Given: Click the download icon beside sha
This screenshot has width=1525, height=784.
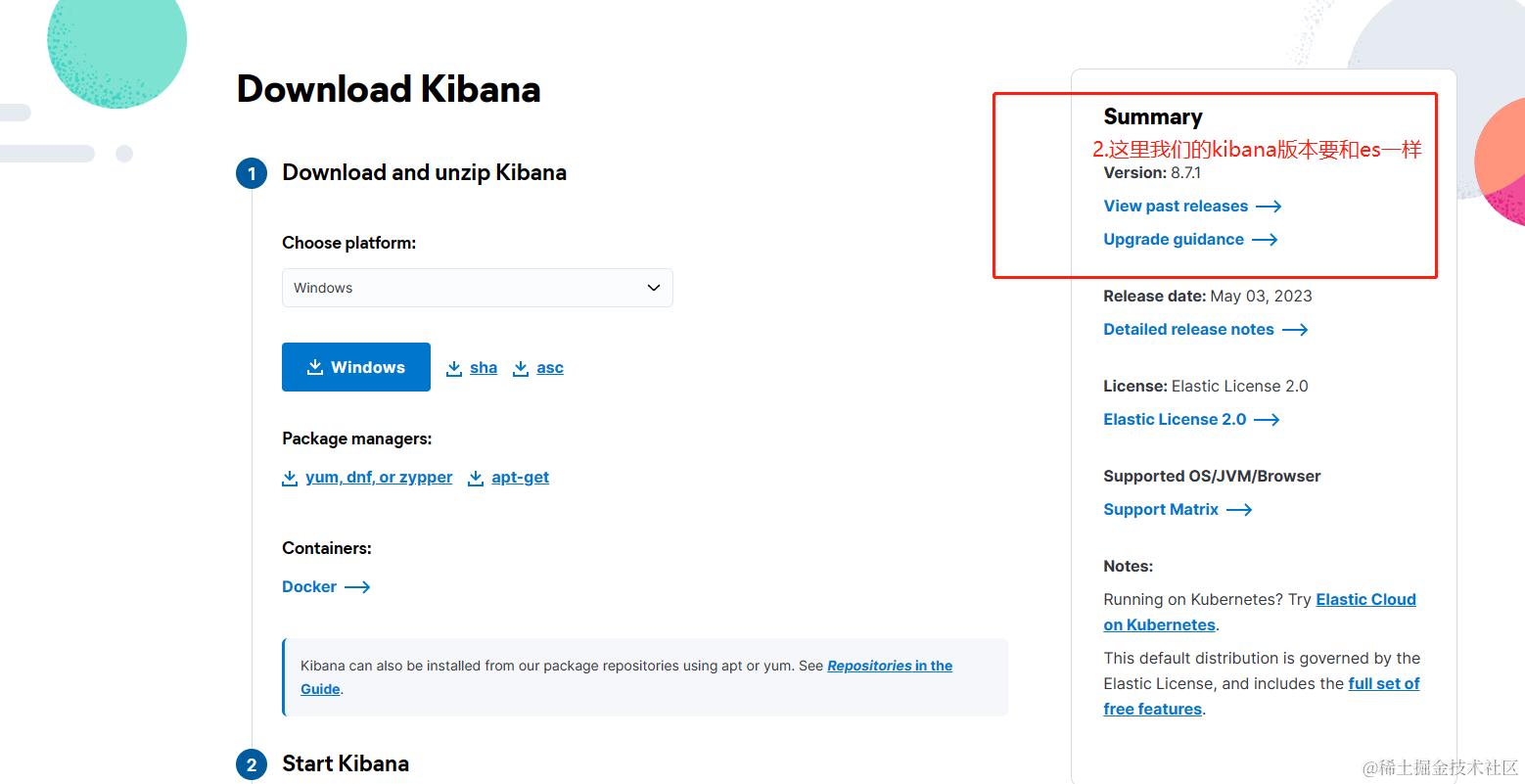Looking at the screenshot, I should tap(454, 368).
